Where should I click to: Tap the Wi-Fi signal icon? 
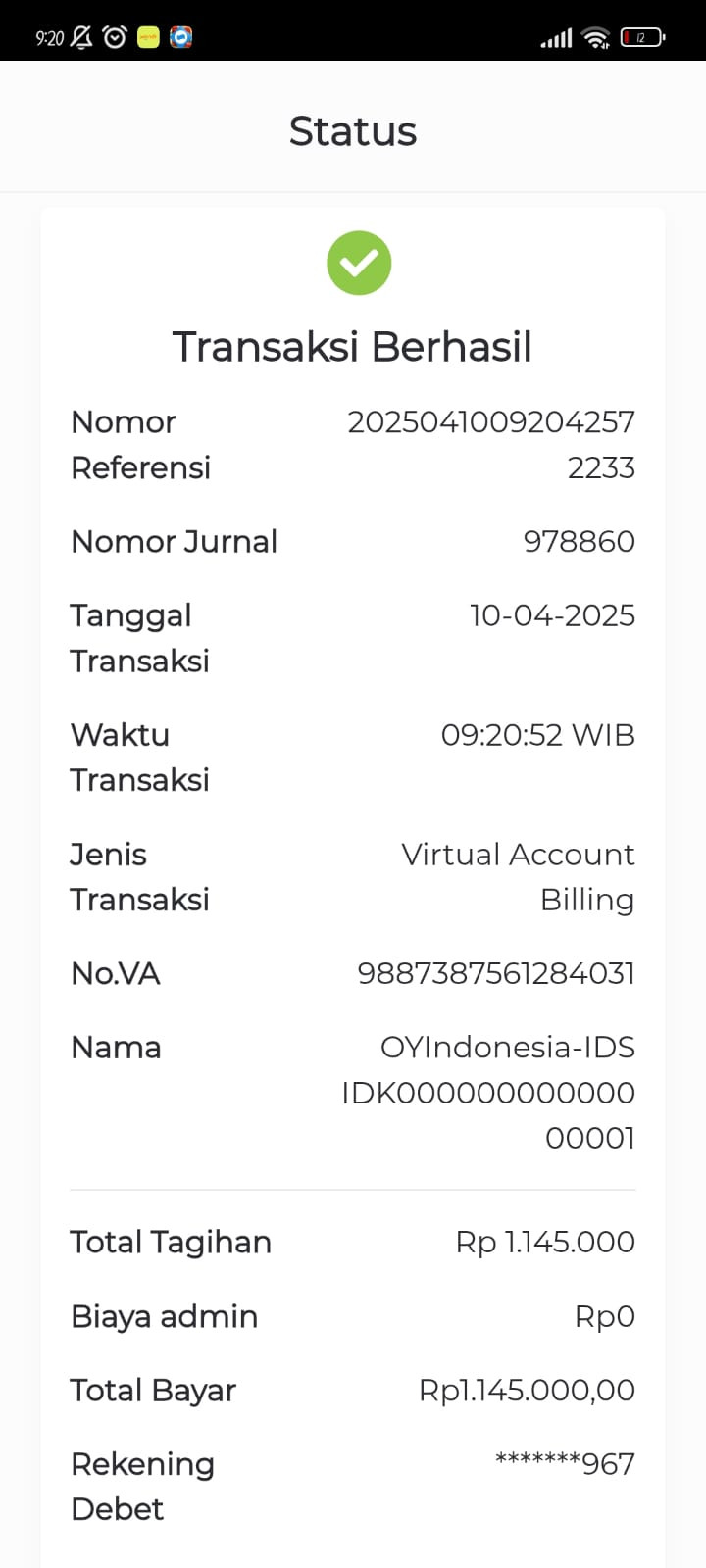pyautogui.click(x=595, y=38)
